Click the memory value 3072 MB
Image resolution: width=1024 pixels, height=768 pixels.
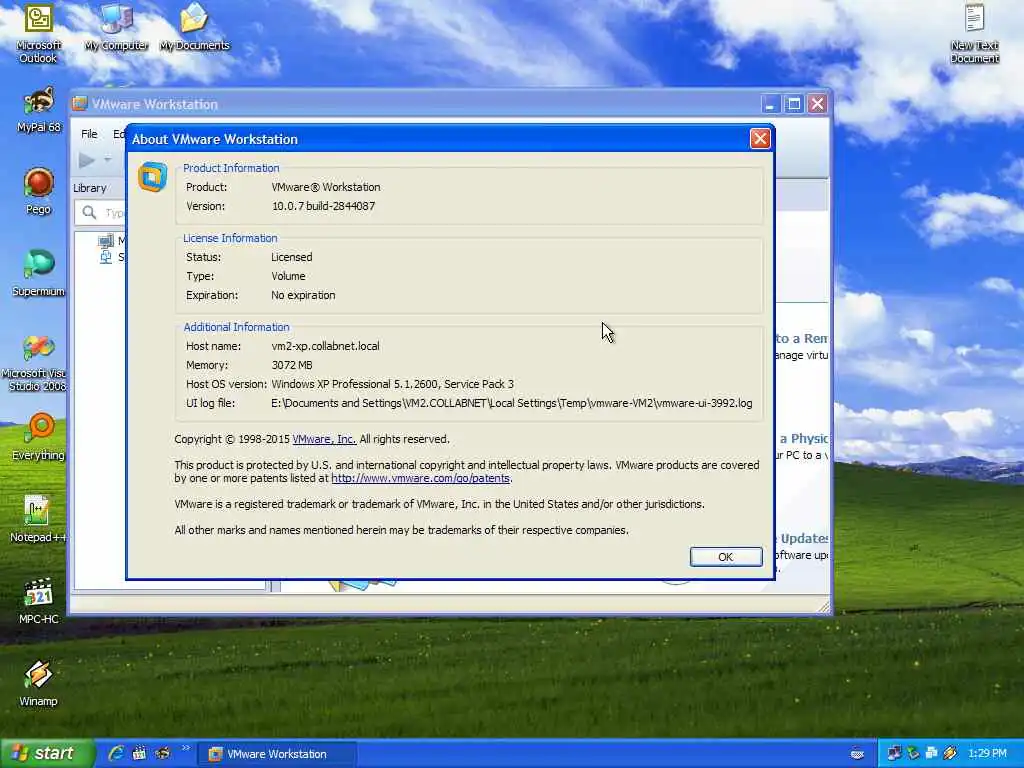point(292,365)
